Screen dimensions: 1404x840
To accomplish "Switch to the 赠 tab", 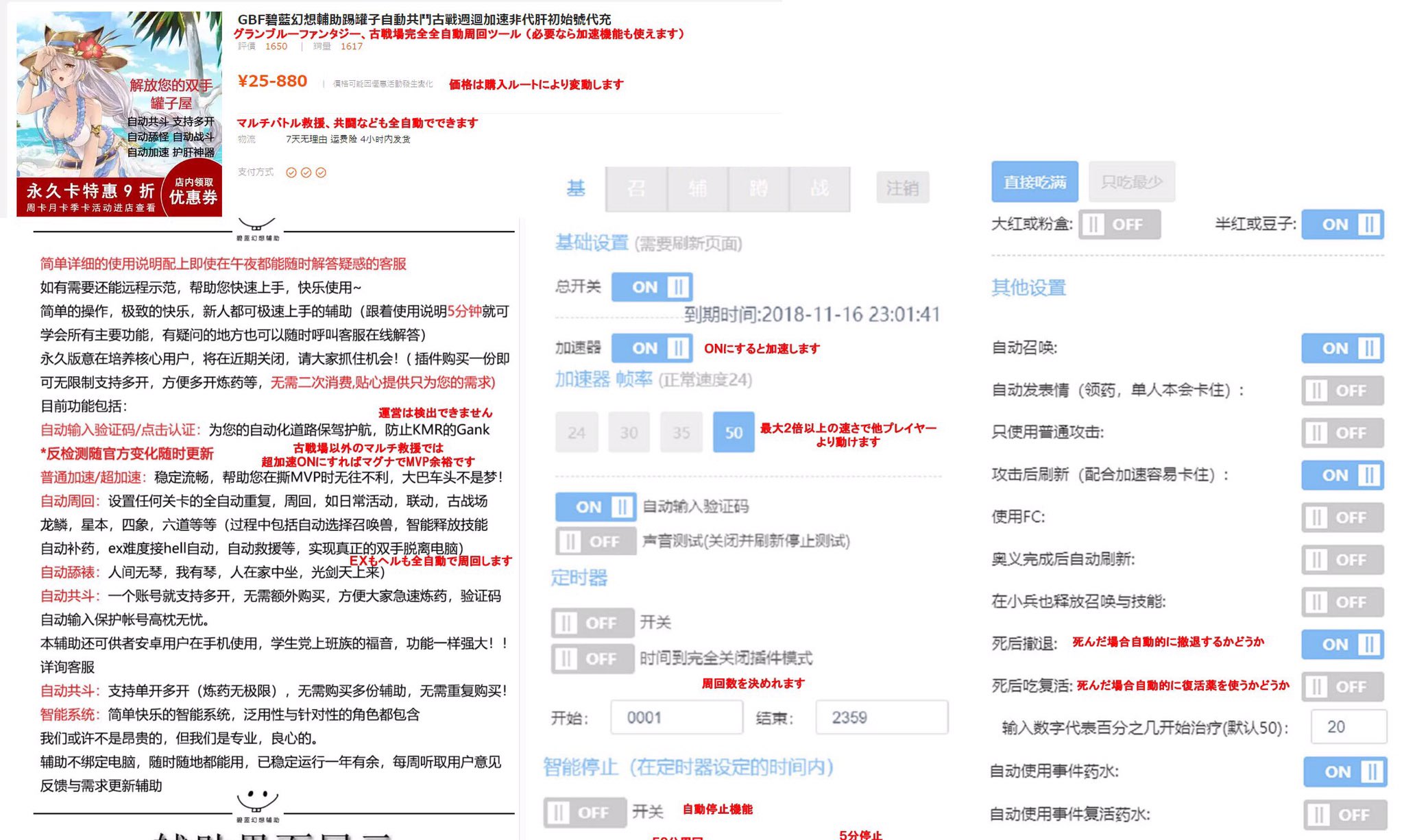I will [758, 188].
